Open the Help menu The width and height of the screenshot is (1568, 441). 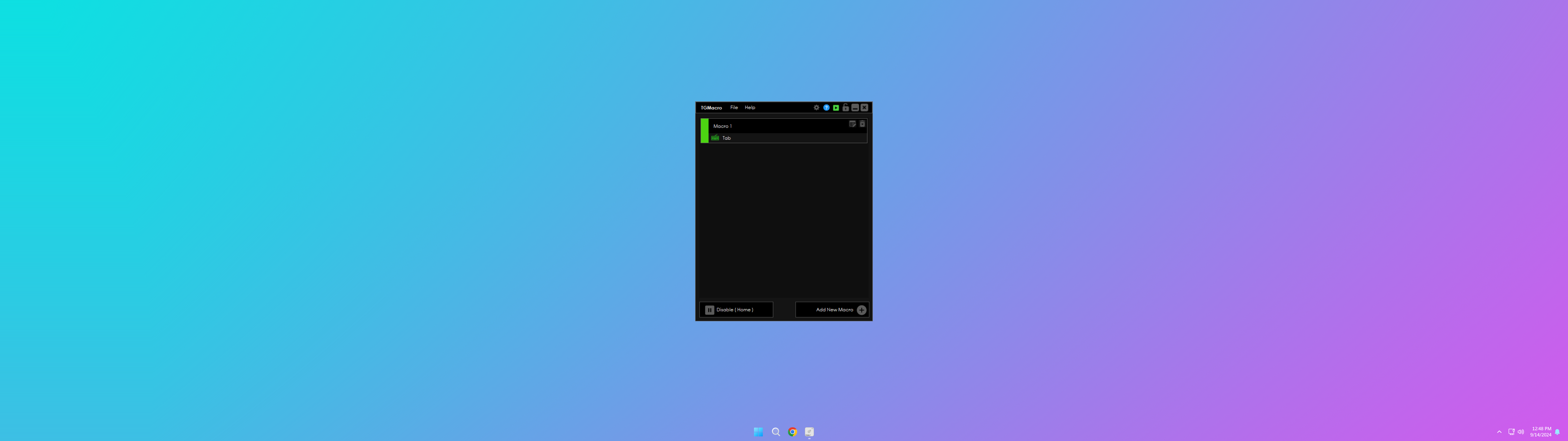(x=750, y=107)
